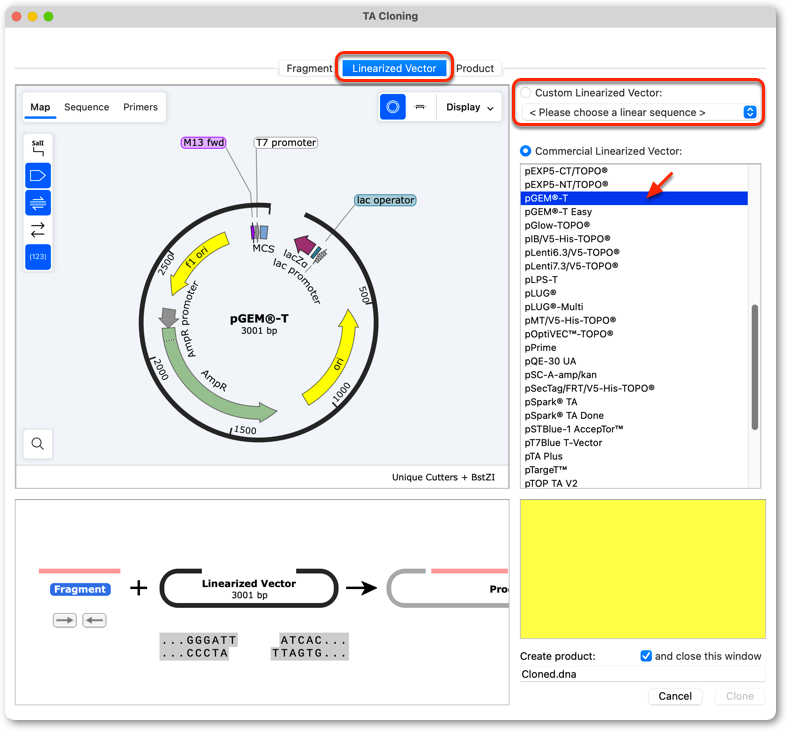Toggle the features display icon

click(x=38, y=176)
